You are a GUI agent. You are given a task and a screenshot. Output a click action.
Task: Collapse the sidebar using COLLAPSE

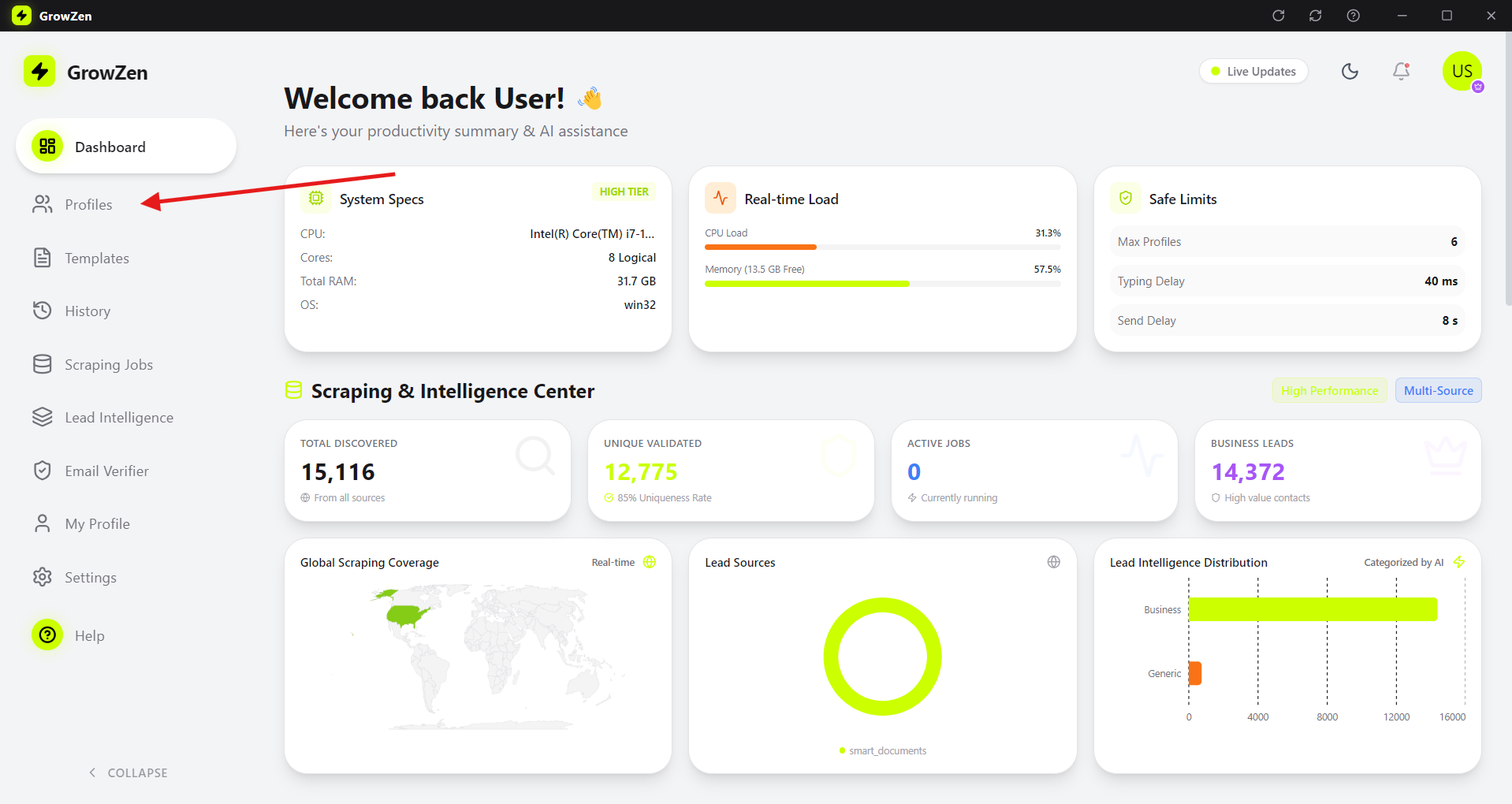(128, 772)
